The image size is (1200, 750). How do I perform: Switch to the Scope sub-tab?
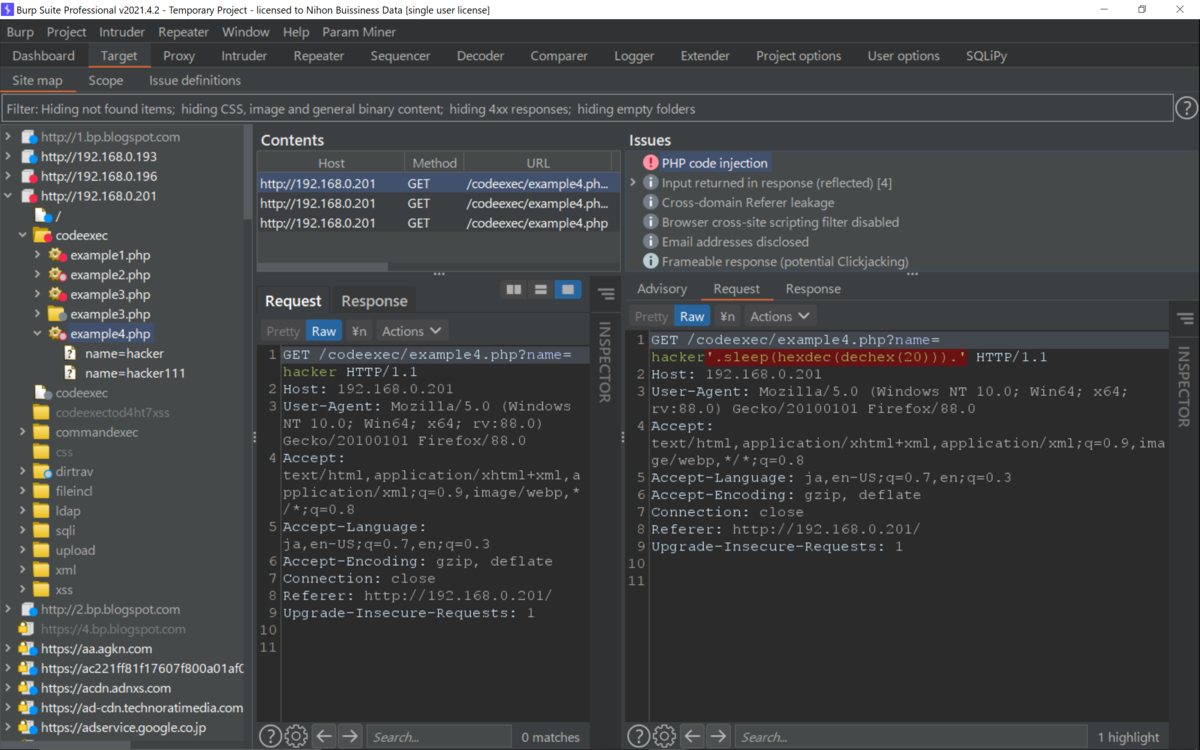[106, 80]
